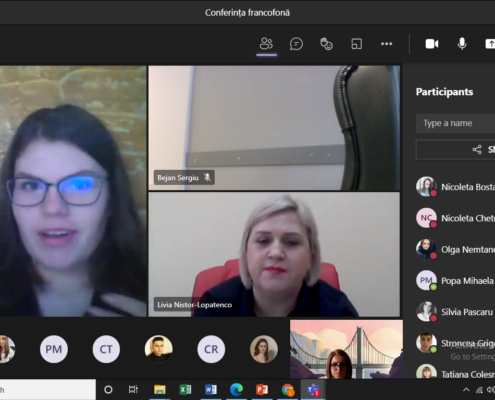The width and height of the screenshot is (495, 400).
Task: Click the Conferința francofonă window title
Action: [x=247, y=13]
